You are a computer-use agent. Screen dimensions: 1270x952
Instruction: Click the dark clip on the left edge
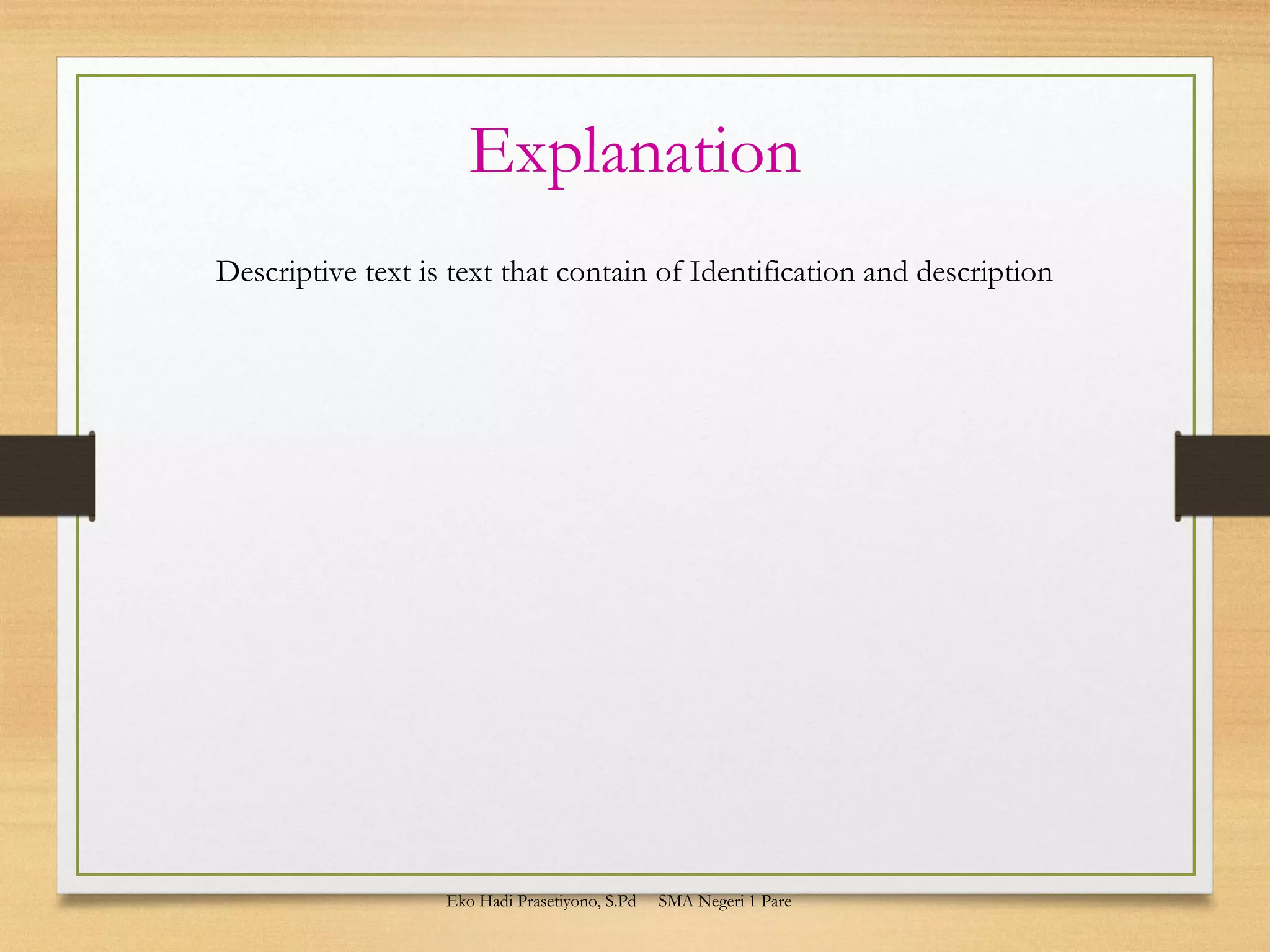(x=47, y=476)
